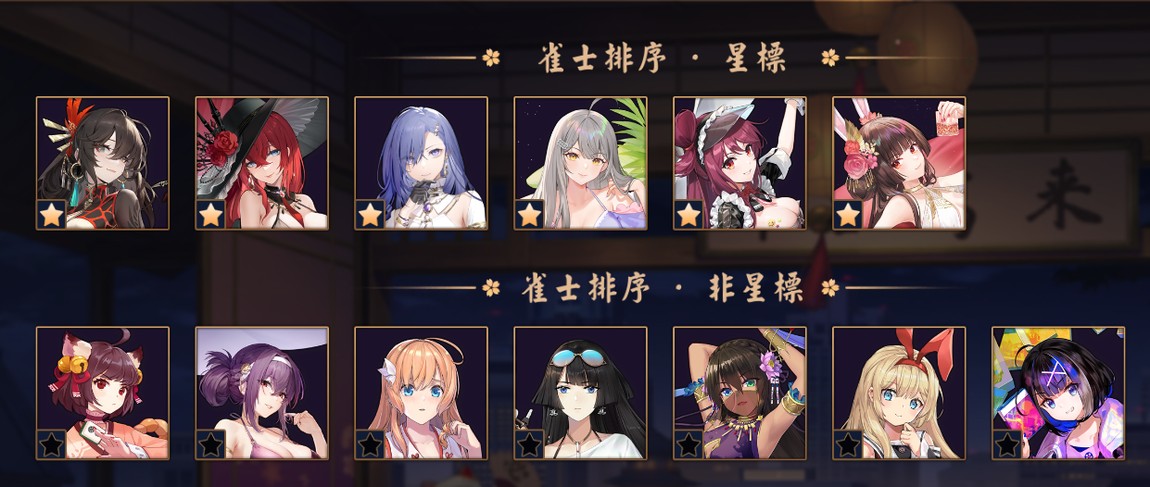Select the blonde bunny-ear girl portrait

(x=898, y=393)
